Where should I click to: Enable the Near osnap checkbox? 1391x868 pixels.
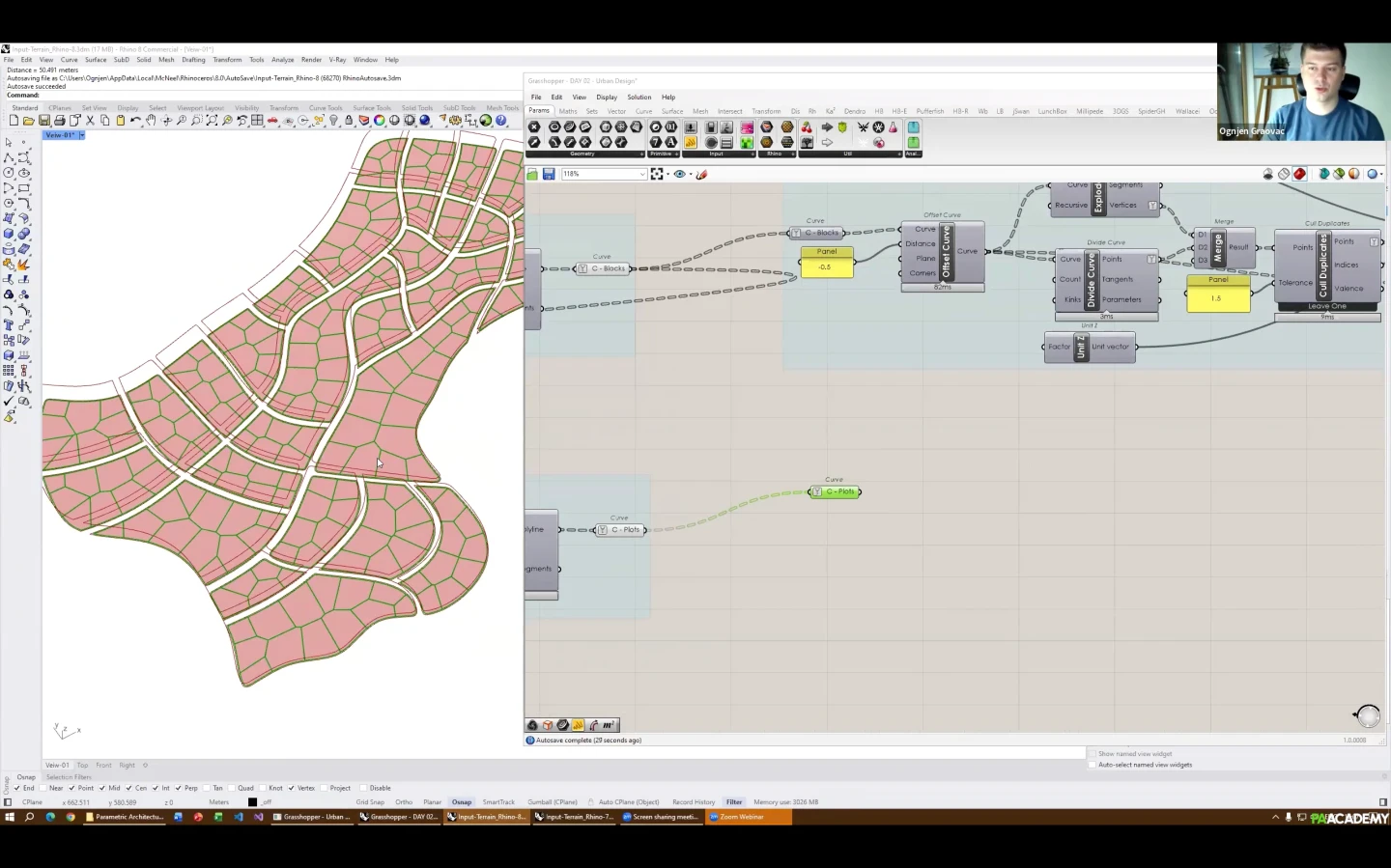point(44,788)
